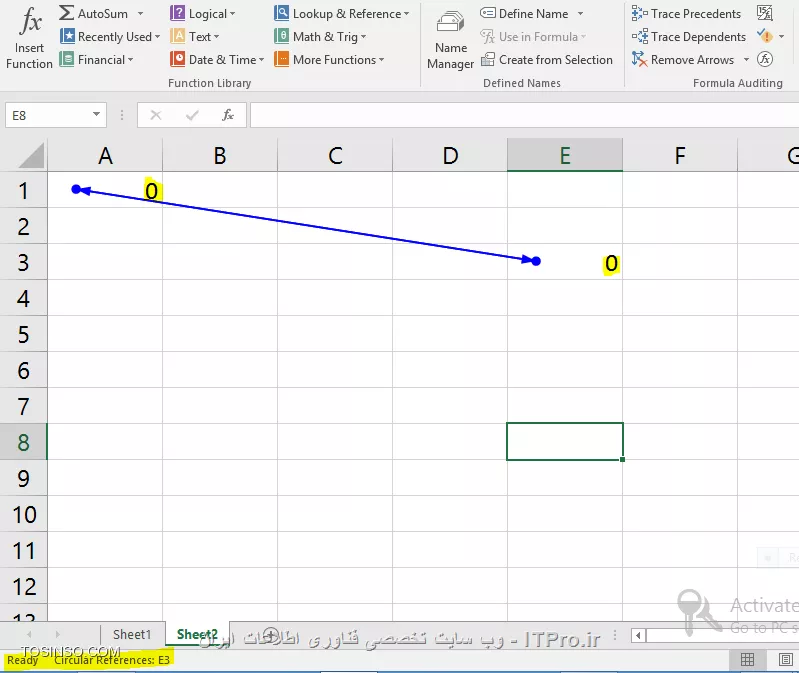Click next sheet navigation arrow
This screenshot has height=673, width=799.
[x=58, y=634]
